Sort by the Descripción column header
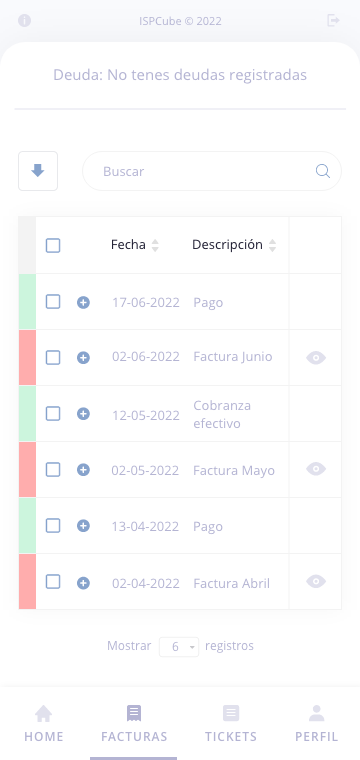This screenshot has height=760, width=360. click(x=234, y=245)
